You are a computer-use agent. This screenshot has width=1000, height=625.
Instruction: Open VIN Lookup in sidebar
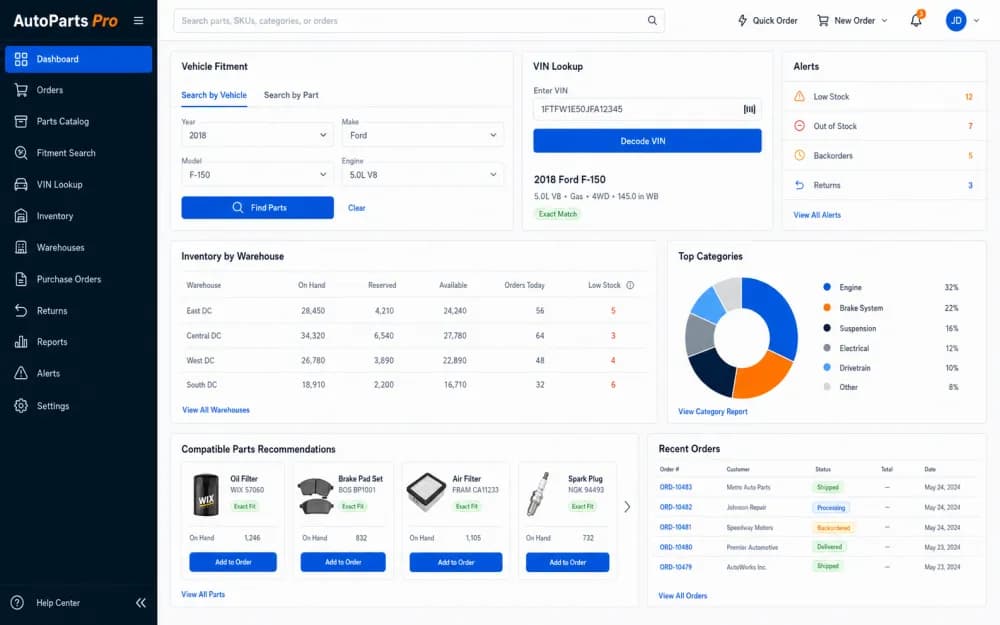tap(78, 184)
